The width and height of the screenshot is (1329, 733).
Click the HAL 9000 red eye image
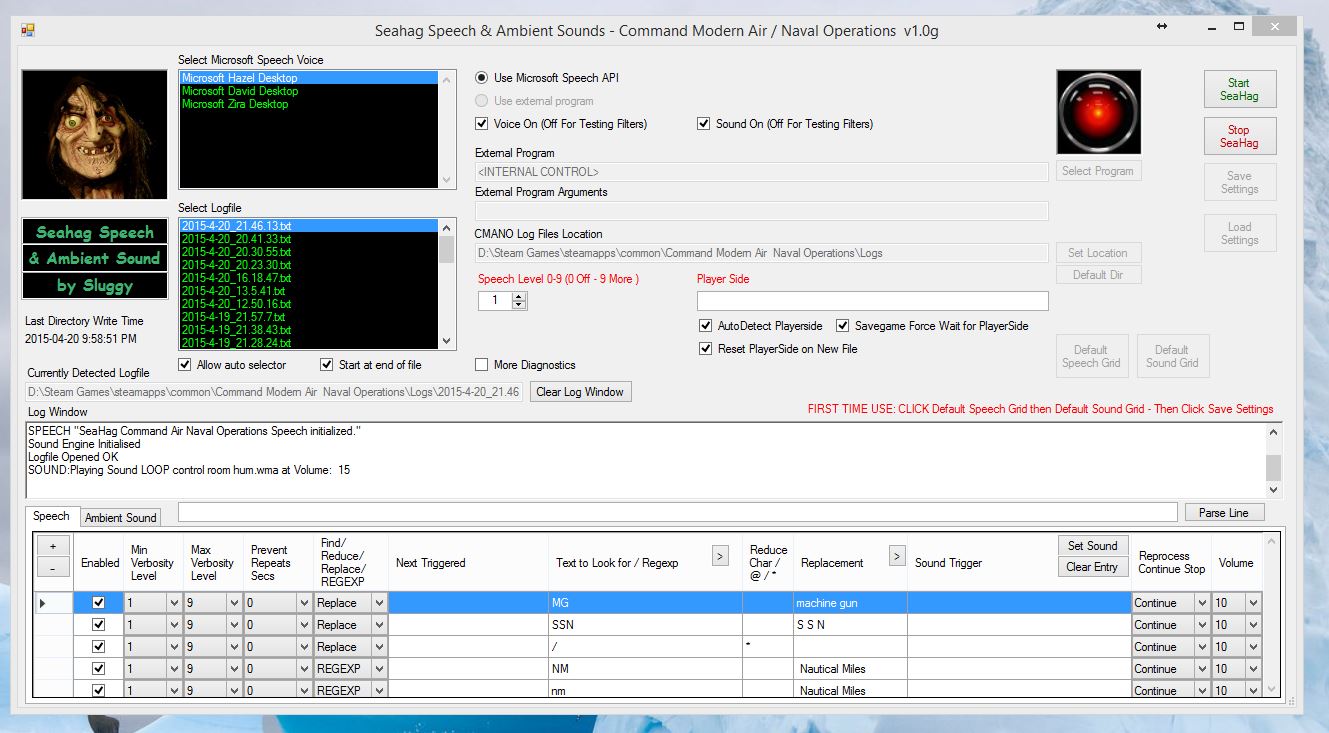[1098, 112]
